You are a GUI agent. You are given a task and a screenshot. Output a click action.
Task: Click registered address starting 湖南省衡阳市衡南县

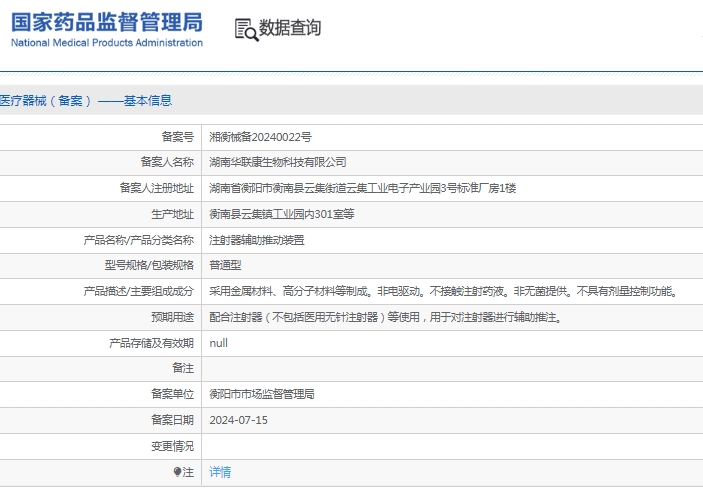pos(363,188)
